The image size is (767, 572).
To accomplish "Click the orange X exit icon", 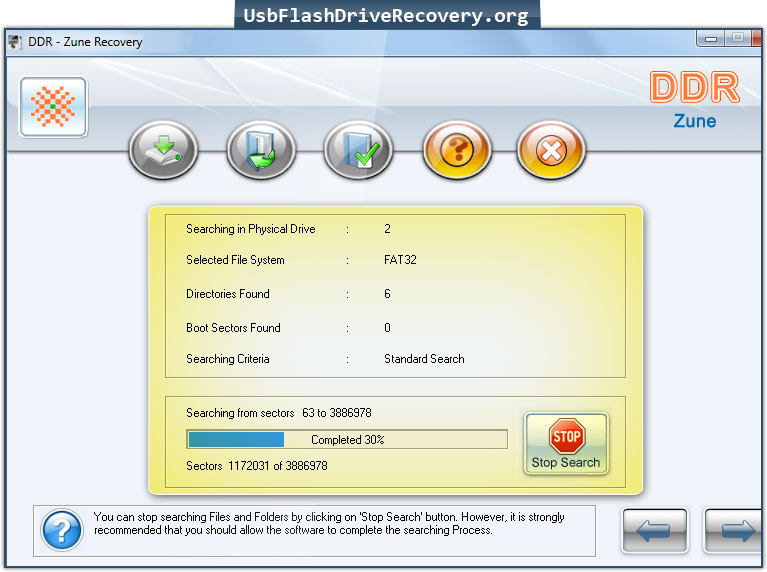I will (x=551, y=150).
